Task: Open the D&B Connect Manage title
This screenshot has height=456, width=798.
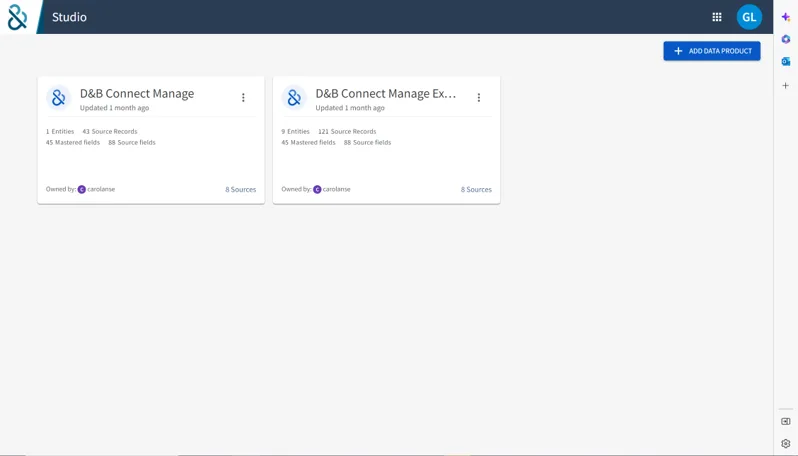Action: [137, 94]
